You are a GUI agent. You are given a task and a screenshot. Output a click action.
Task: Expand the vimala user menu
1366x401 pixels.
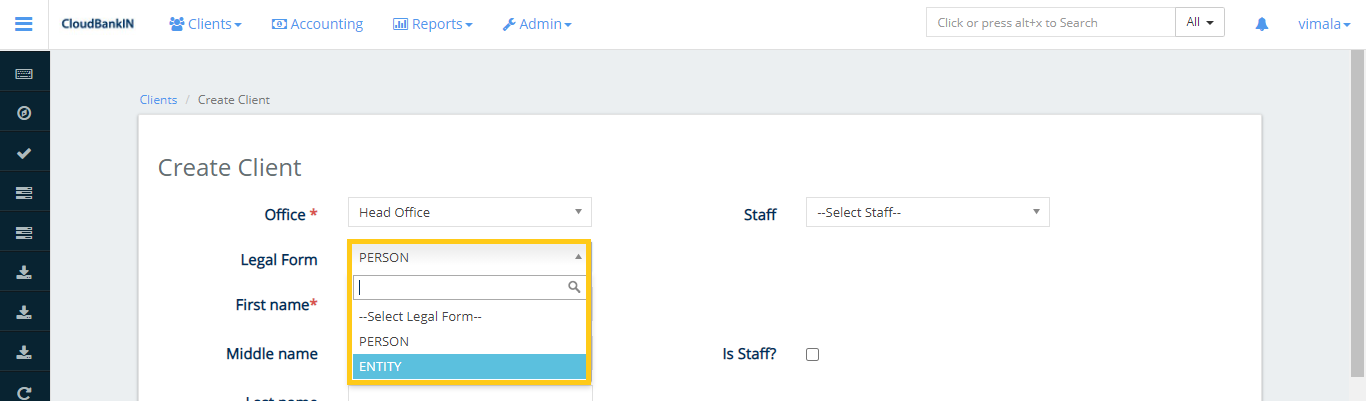[1317, 24]
